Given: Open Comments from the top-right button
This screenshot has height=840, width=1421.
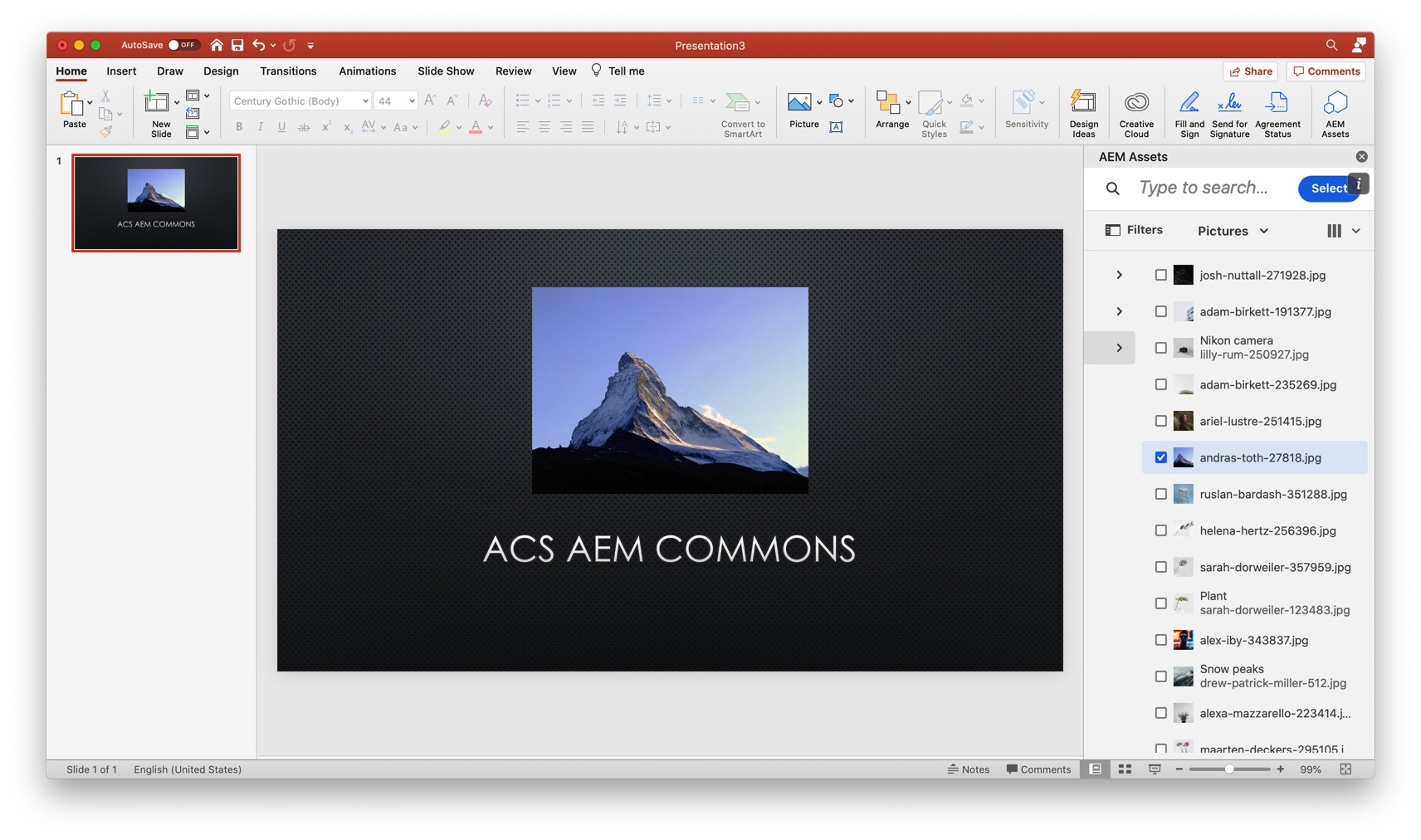Looking at the screenshot, I should click(1326, 71).
